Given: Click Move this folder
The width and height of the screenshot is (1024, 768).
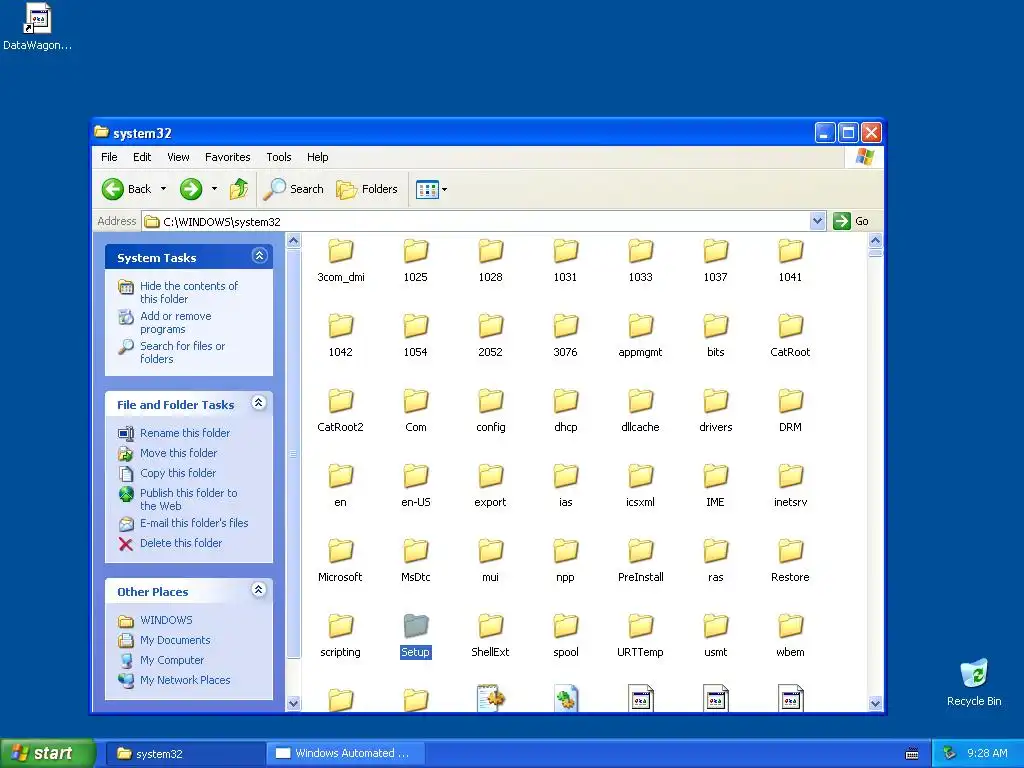Looking at the screenshot, I should pos(178,453).
